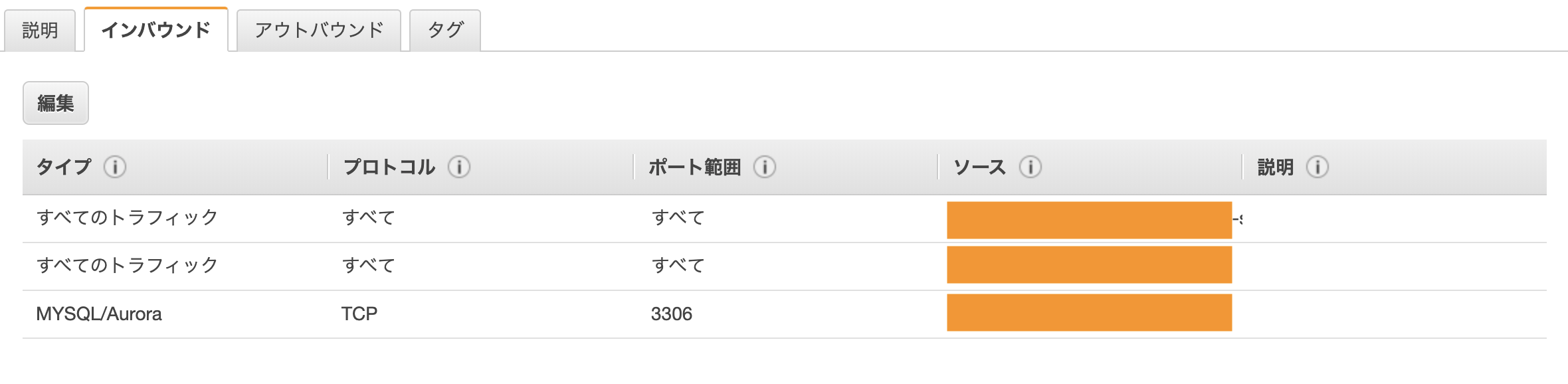
Task: Switch to the アウトバウンド tab
Action: pyautogui.click(x=318, y=29)
